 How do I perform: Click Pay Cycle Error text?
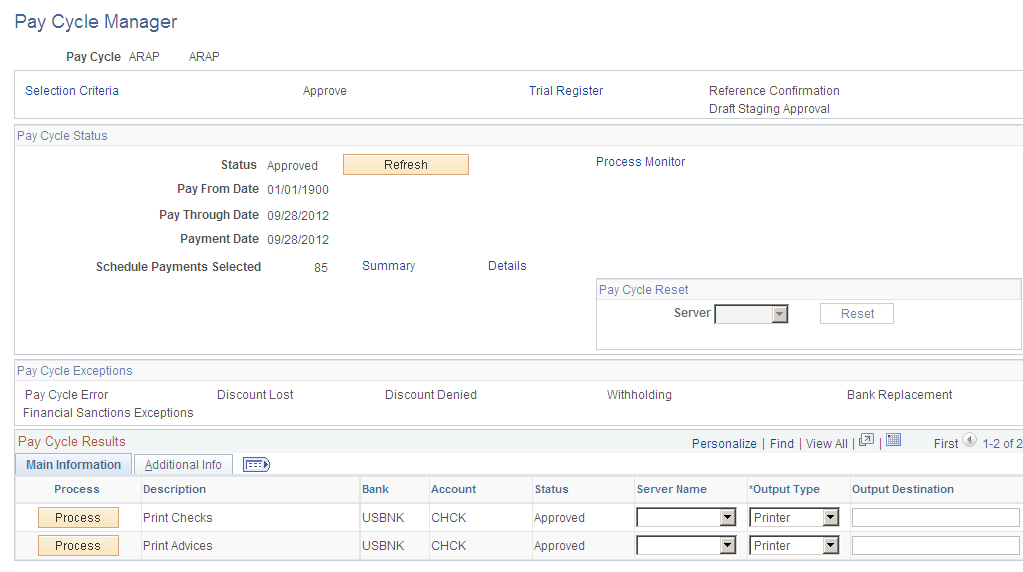[67, 395]
